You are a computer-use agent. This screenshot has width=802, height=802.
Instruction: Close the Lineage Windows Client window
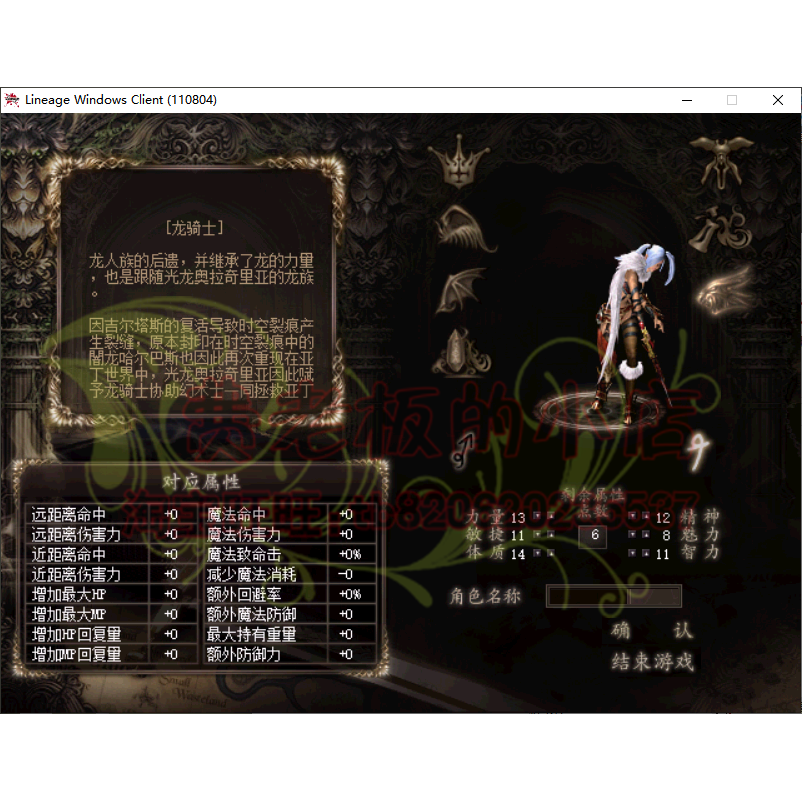coord(777,100)
